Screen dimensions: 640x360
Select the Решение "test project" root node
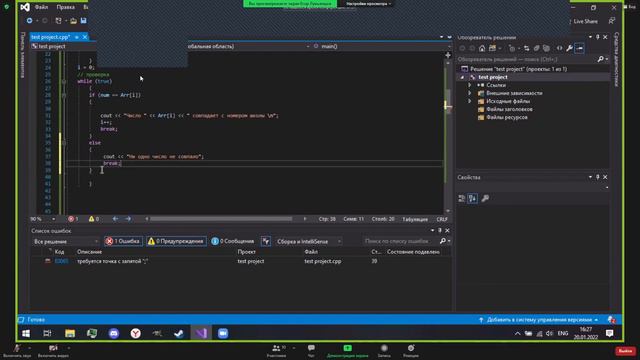pos(518,69)
